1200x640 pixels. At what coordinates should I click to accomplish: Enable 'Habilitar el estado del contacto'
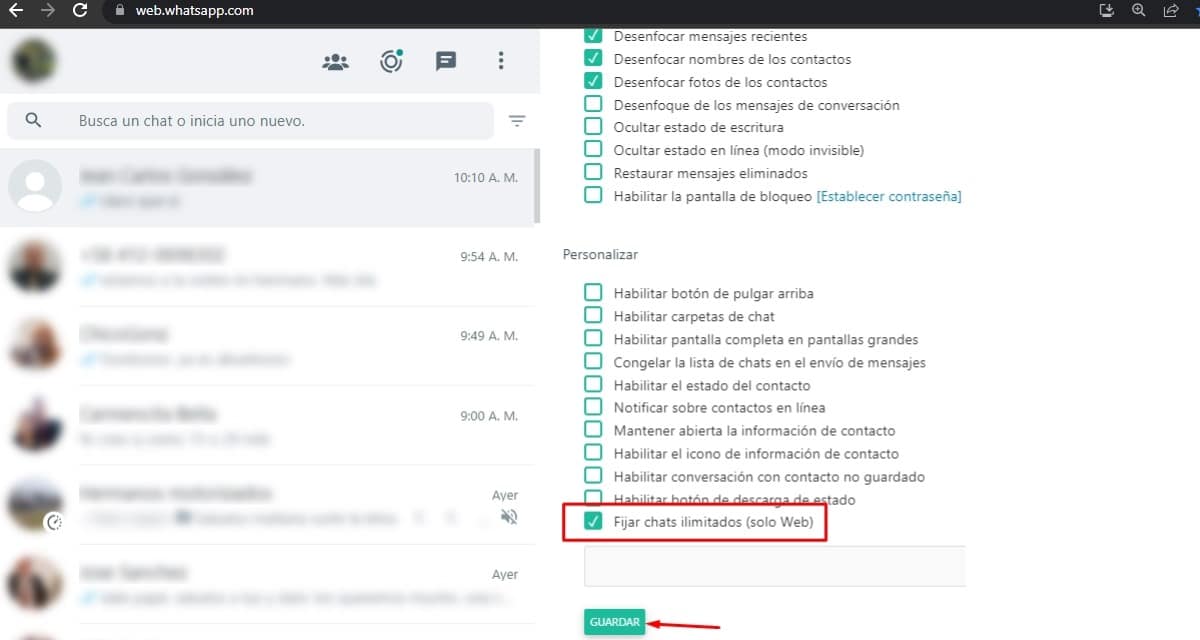click(593, 385)
